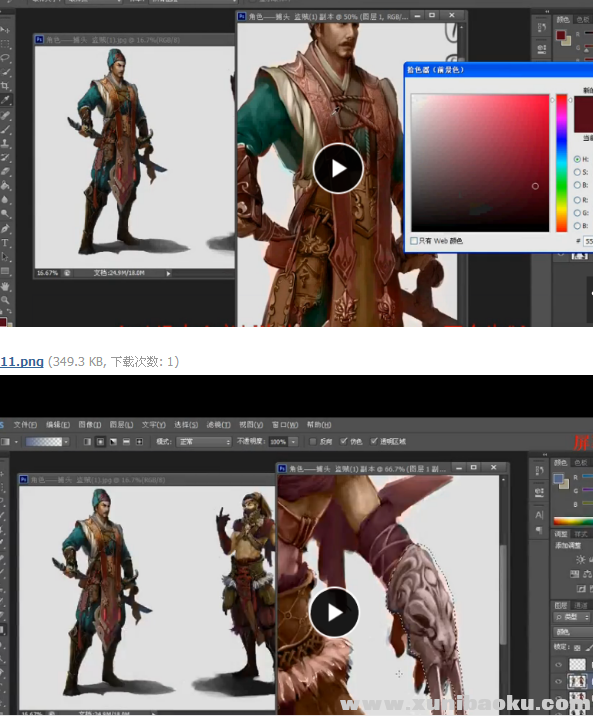Select the Hand tool in the upper toolbar
This screenshot has height=716, width=593.
5,286
